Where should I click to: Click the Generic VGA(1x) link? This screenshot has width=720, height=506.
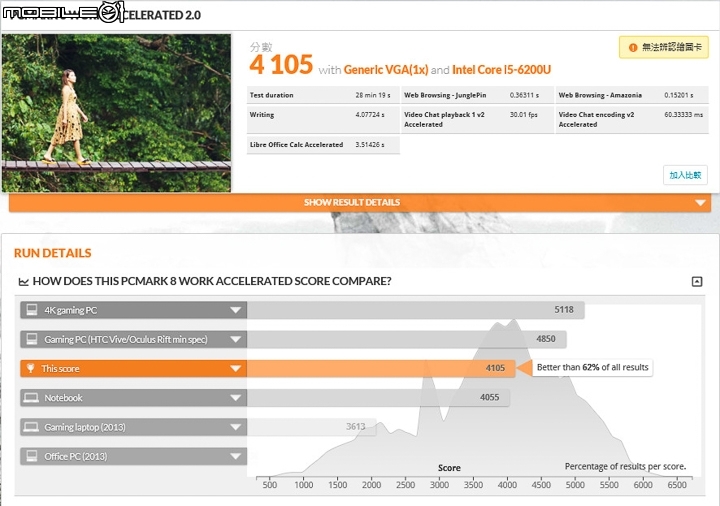tap(386, 70)
